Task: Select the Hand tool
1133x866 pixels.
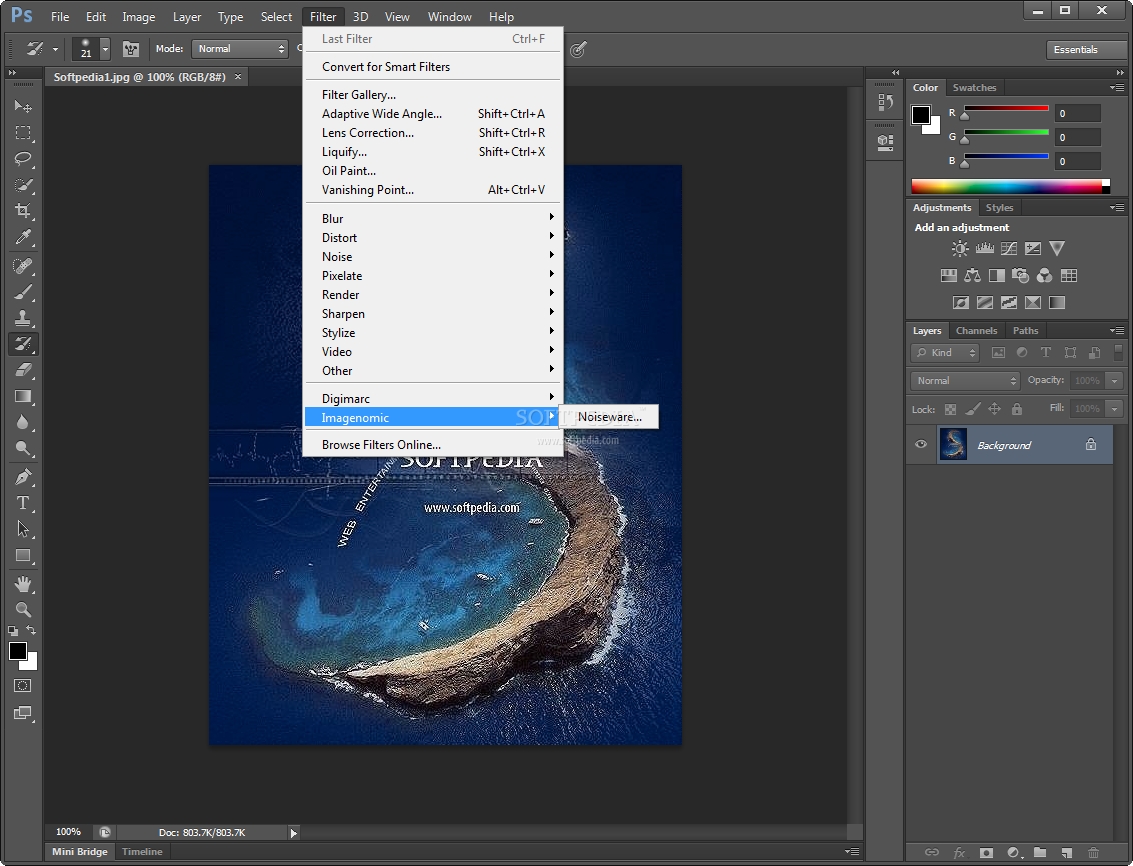Action: (x=23, y=583)
